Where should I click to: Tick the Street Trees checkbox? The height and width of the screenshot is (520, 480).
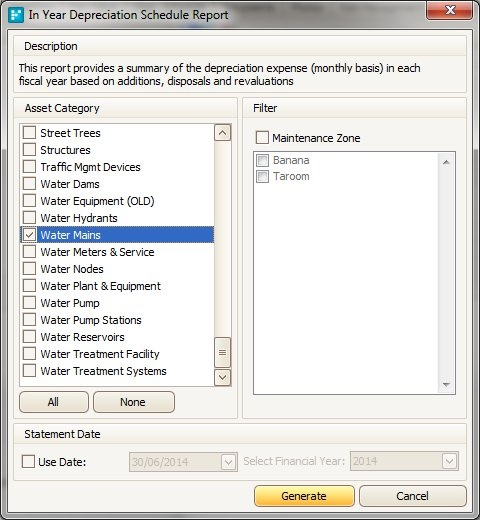[29, 133]
